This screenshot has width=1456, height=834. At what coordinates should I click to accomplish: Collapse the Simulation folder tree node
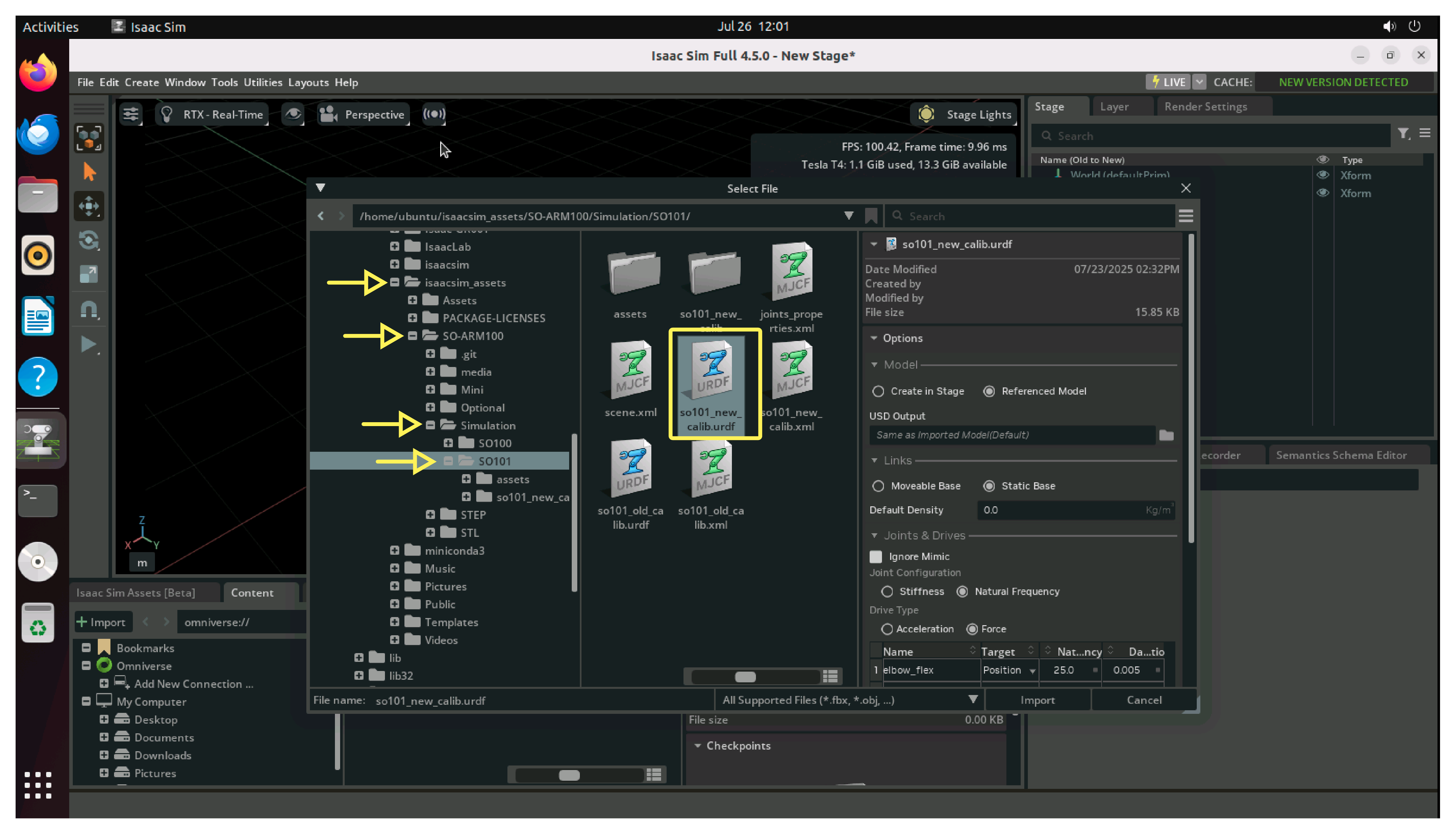coord(430,425)
